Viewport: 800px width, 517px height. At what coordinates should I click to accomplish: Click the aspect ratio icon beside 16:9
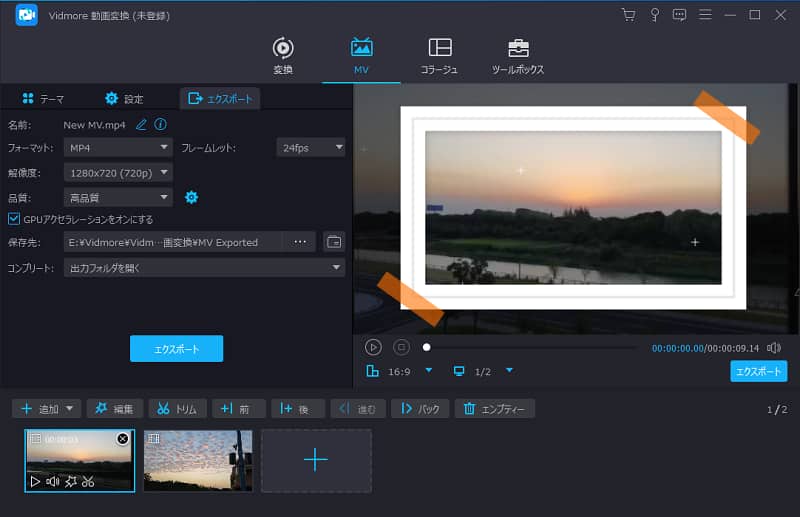[x=372, y=371]
